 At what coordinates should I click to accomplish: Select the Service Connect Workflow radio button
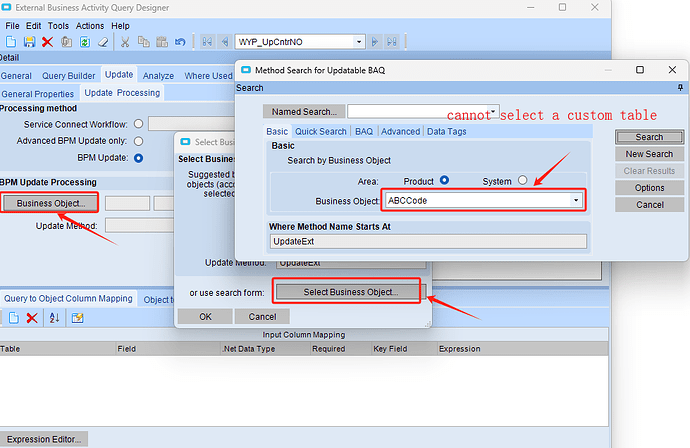click(139, 124)
